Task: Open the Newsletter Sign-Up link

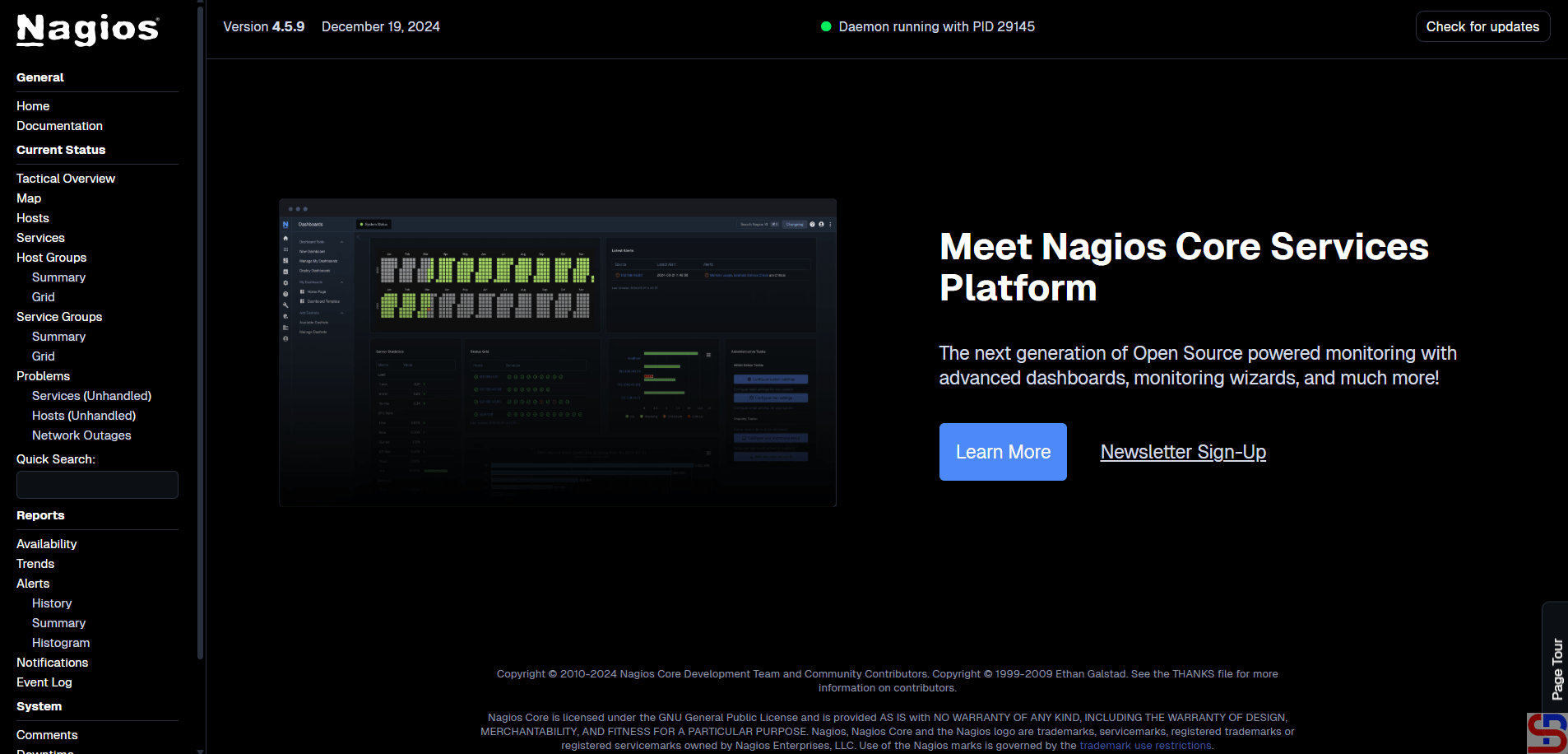Action: tap(1182, 452)
